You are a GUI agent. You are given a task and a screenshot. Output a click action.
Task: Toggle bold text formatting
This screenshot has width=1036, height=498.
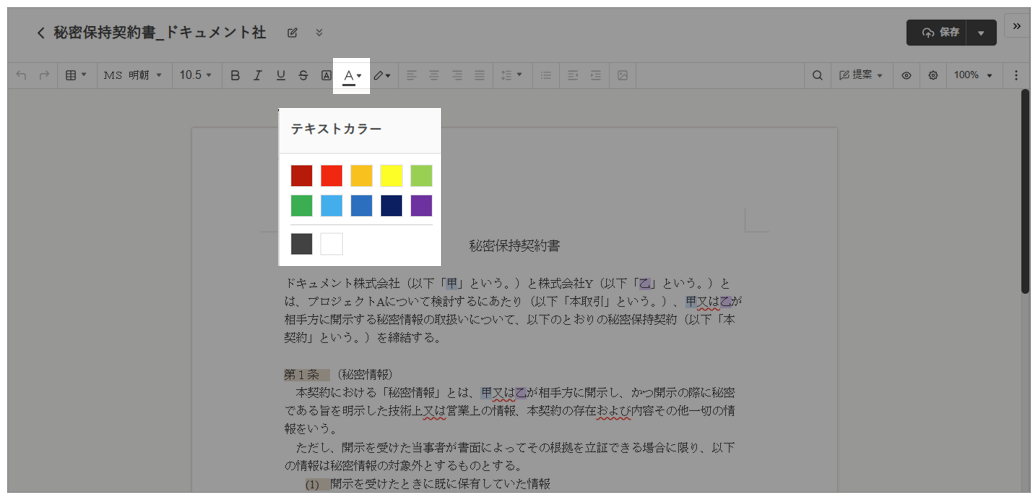pyautogui.click(x=235, y=75)
